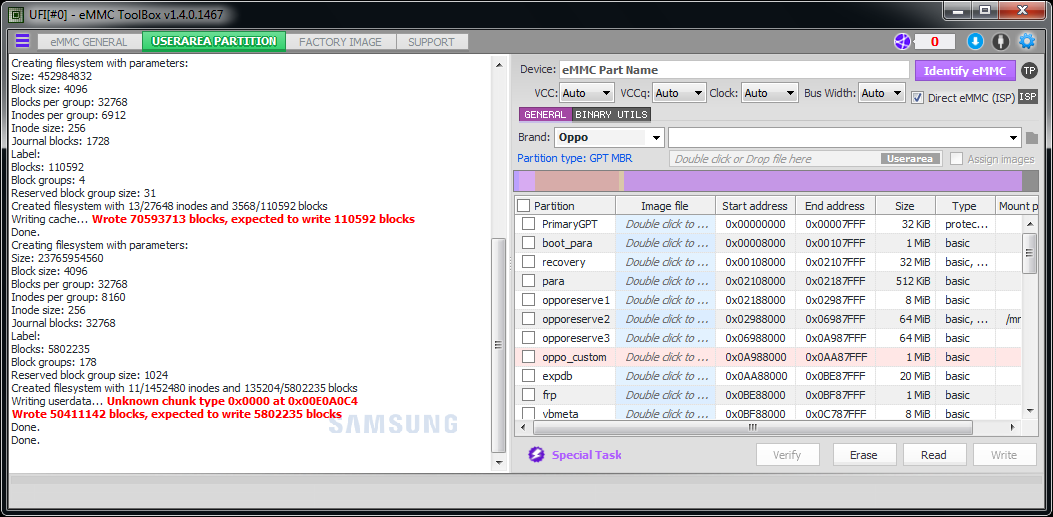Image resolution: width=1053 pixels, height=517 pixels.
Task: Click the Write button
Action: [1004, 455]
